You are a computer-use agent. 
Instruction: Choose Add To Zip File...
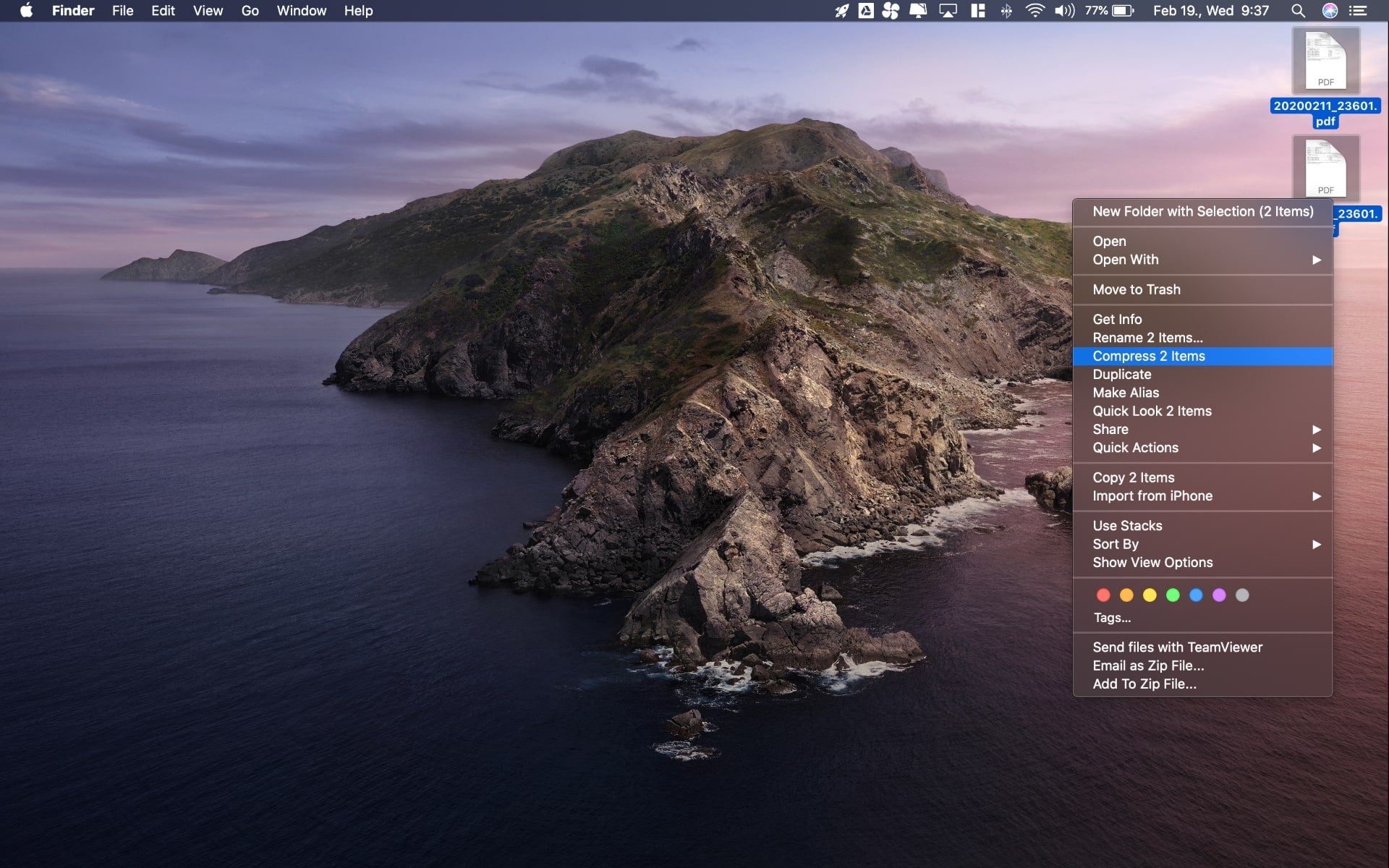point(1202,684)
